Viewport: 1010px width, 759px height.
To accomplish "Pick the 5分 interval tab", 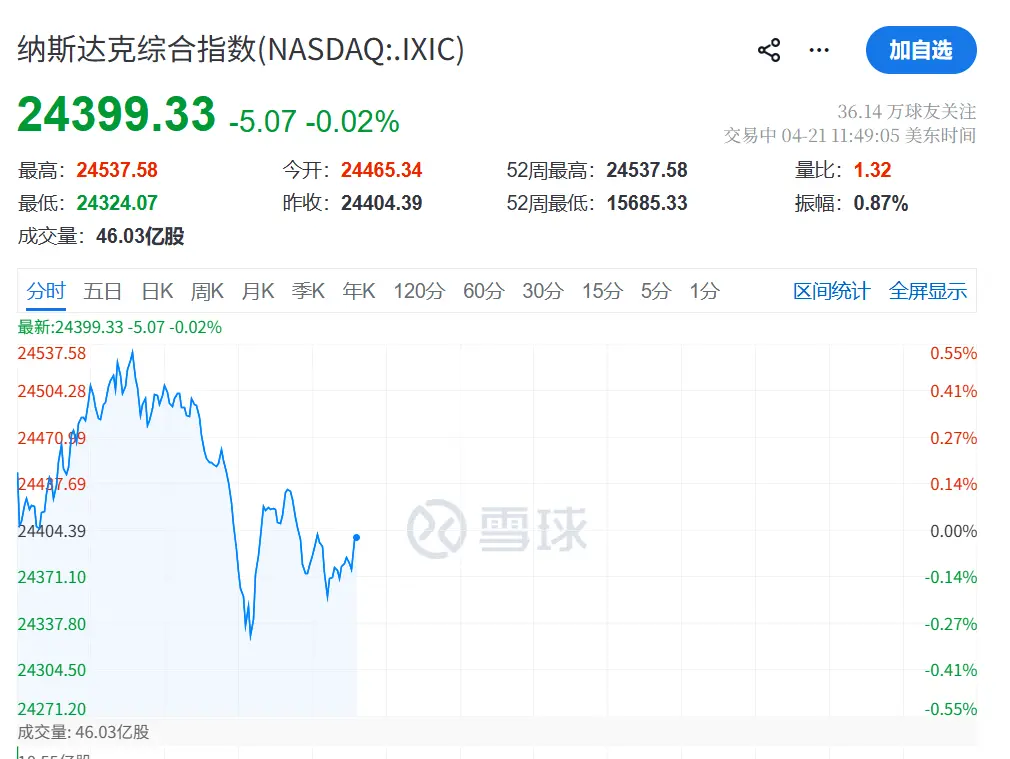I will tap(656, 291).
